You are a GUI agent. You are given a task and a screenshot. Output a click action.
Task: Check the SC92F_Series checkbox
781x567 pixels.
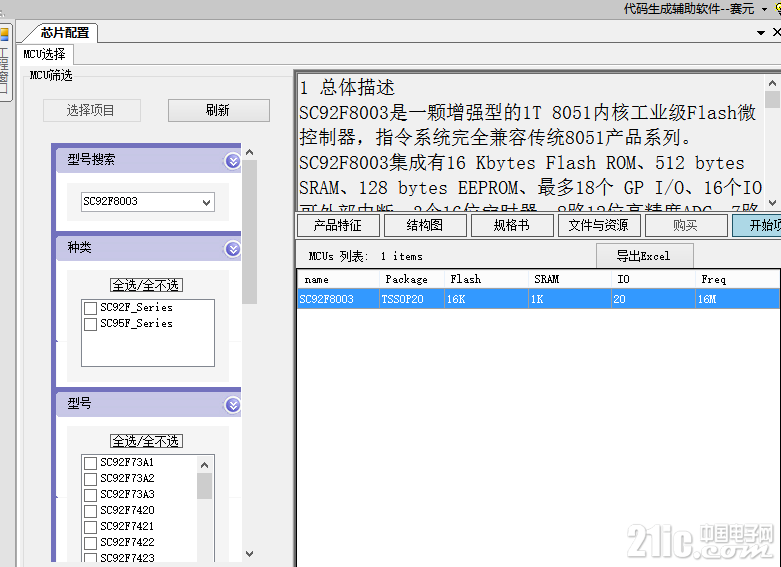[90, 308]
